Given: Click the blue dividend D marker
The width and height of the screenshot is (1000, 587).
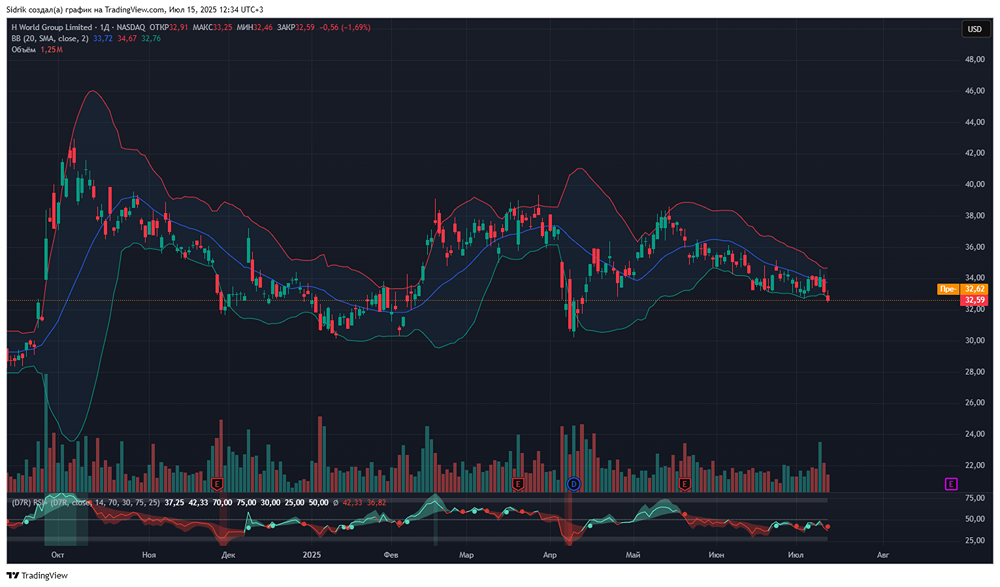Looking at the screenshot, I should coord(574,484).
